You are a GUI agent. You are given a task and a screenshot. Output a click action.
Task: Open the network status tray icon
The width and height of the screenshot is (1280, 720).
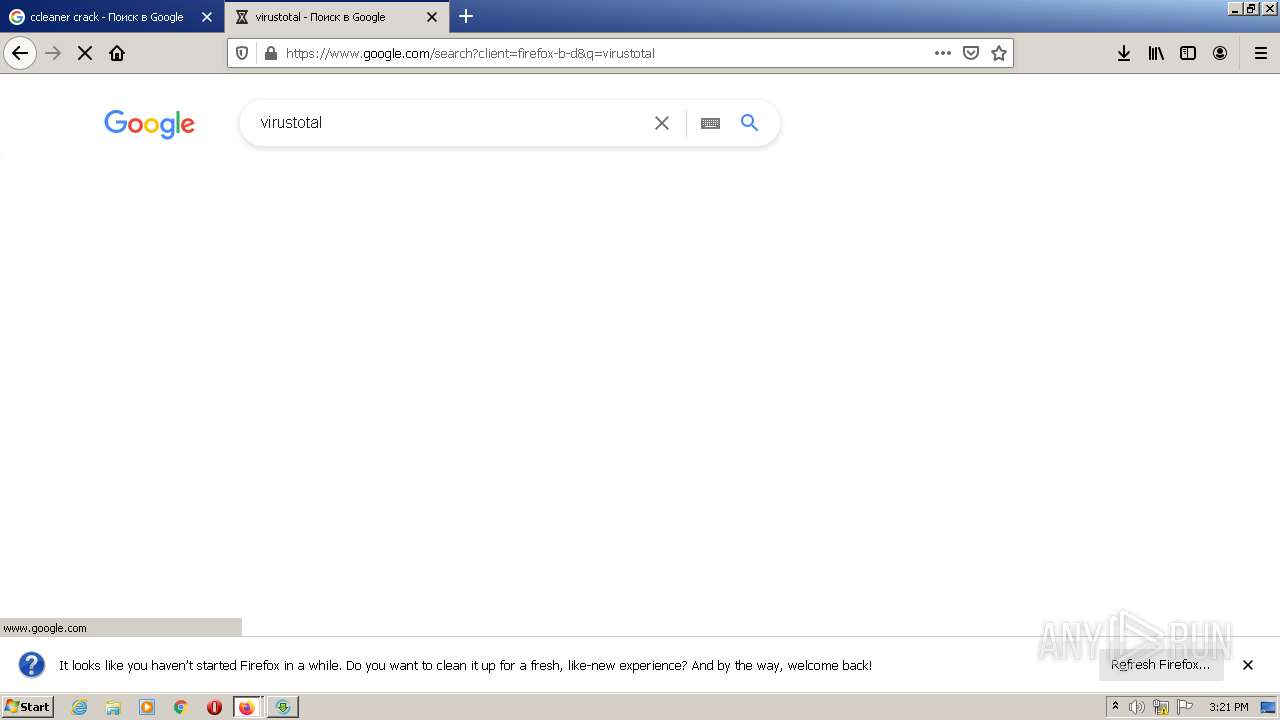(x=1161, y=707)
